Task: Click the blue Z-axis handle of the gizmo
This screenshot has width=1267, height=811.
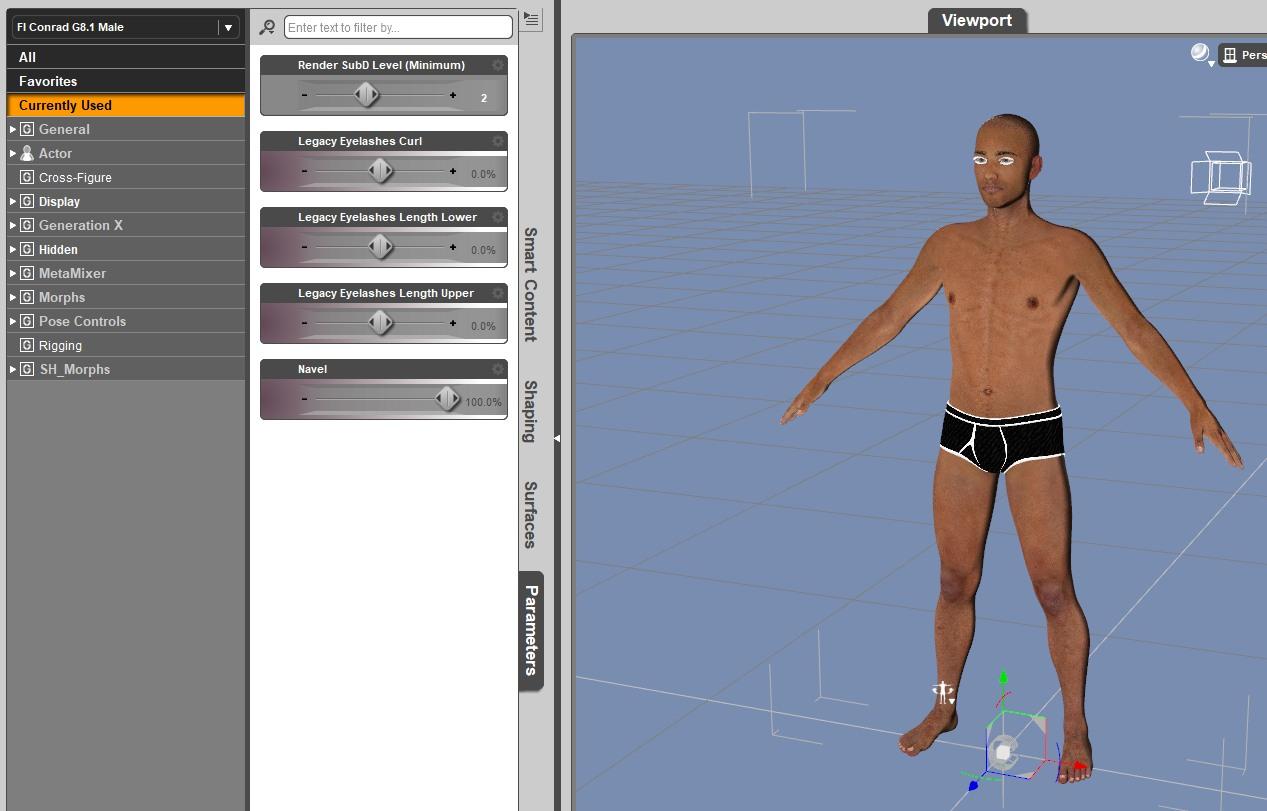Action: (x=973, y=786)
